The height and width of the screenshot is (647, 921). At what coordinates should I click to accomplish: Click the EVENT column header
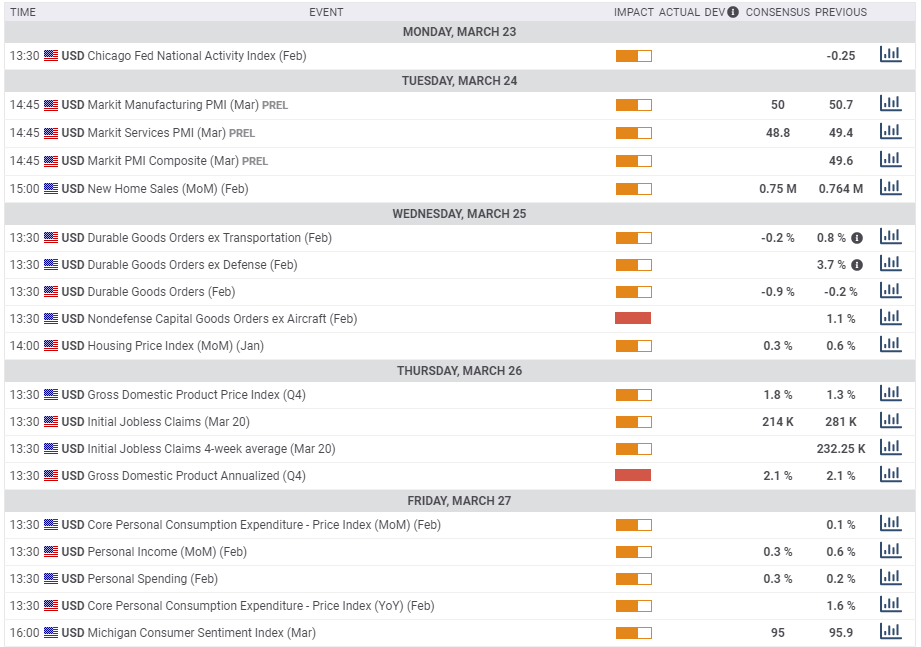(326, 12)
